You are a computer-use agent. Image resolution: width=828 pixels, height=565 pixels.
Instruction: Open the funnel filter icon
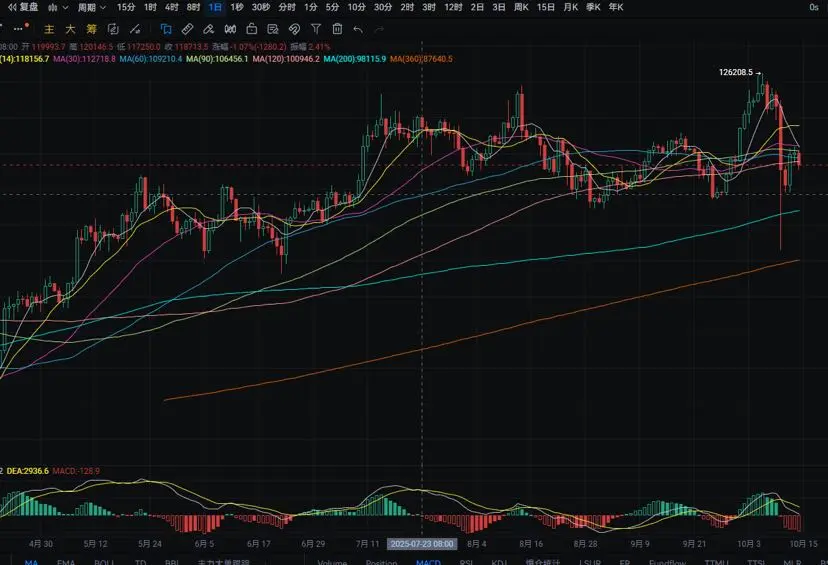[x=316, y=29]
